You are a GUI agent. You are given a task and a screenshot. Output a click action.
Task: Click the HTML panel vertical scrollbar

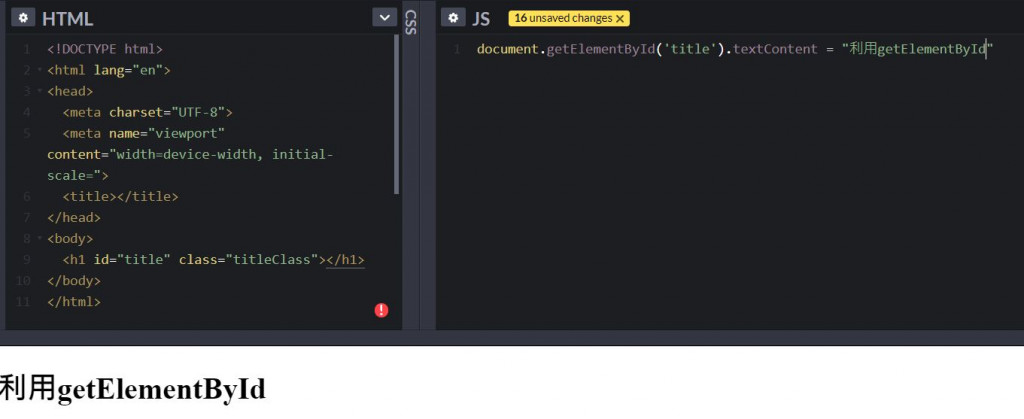[396, 114]
